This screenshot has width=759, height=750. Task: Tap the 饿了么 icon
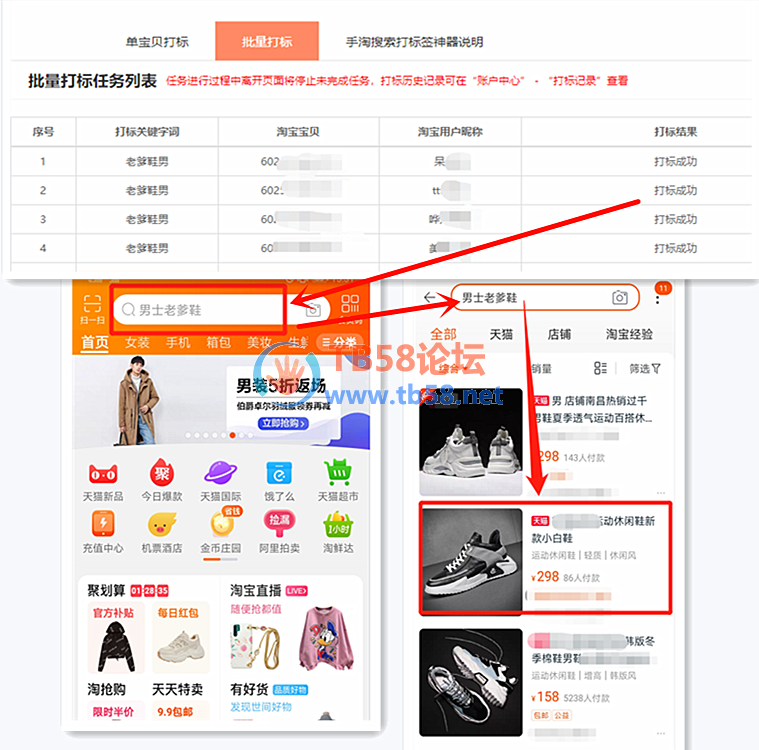pos(279,474)
